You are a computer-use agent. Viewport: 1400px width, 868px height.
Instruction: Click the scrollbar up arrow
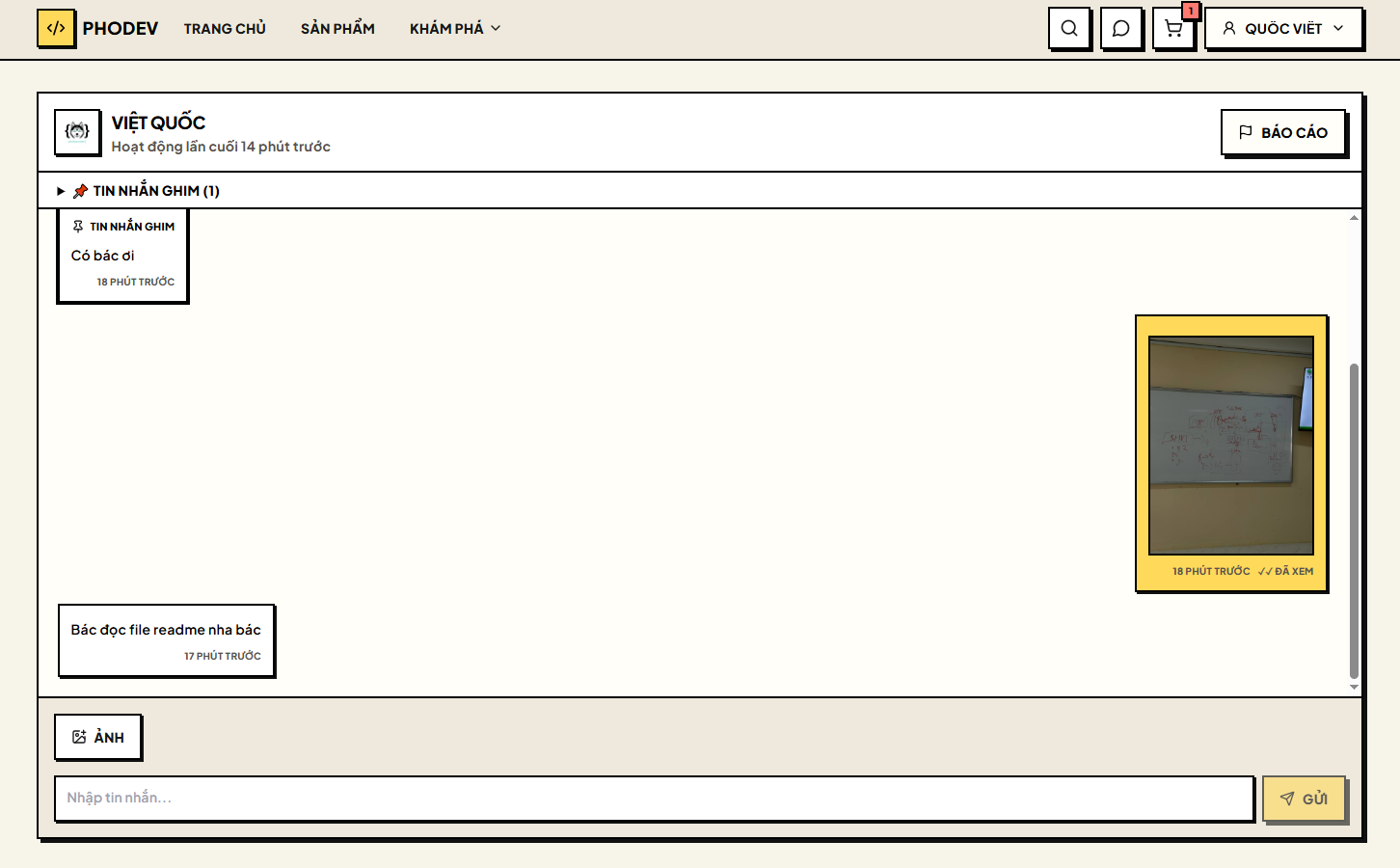click(1354, 218)
